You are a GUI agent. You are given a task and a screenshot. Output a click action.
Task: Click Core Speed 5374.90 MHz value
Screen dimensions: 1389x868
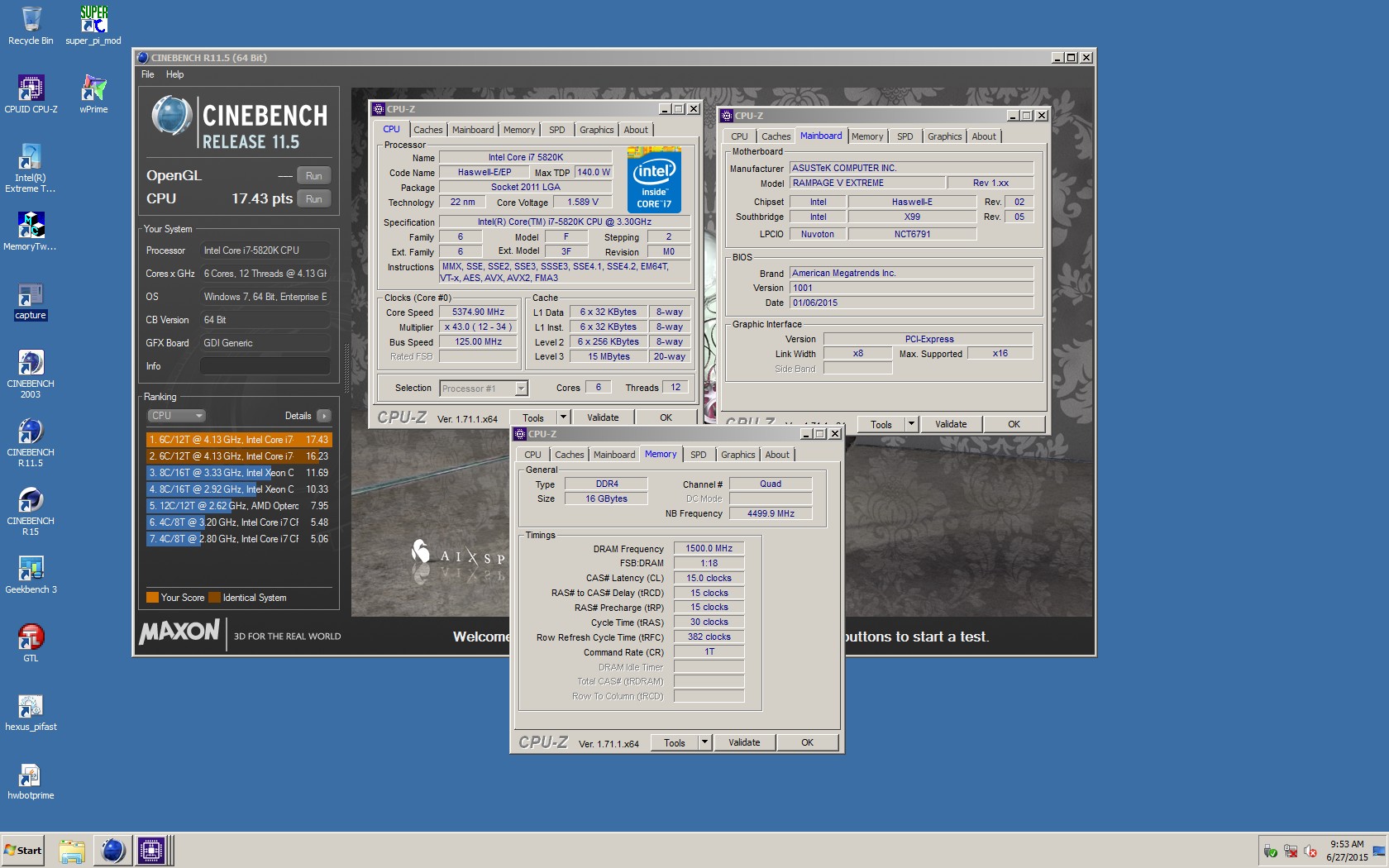[x=478, y=312]
